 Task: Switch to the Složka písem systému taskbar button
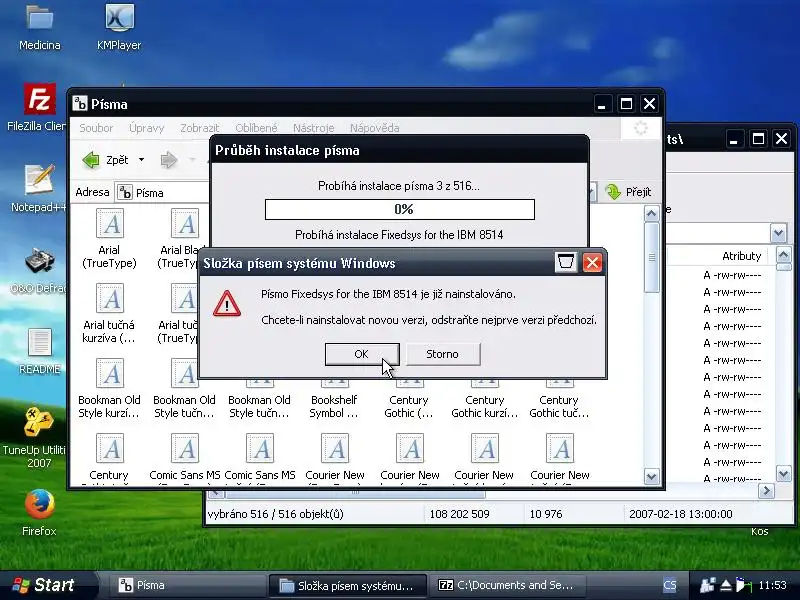(347, 585)
